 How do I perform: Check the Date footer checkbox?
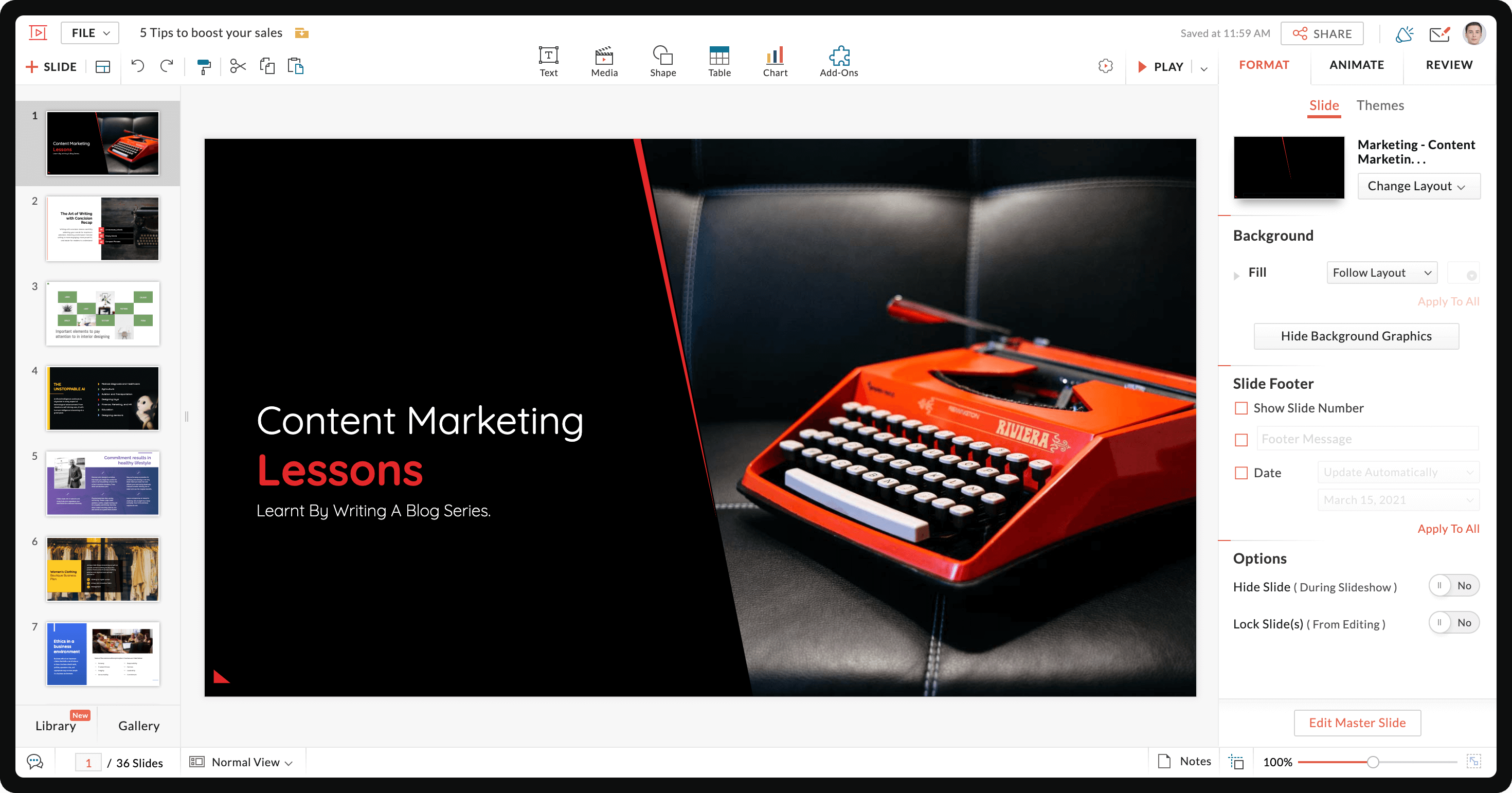(1241, 473)
